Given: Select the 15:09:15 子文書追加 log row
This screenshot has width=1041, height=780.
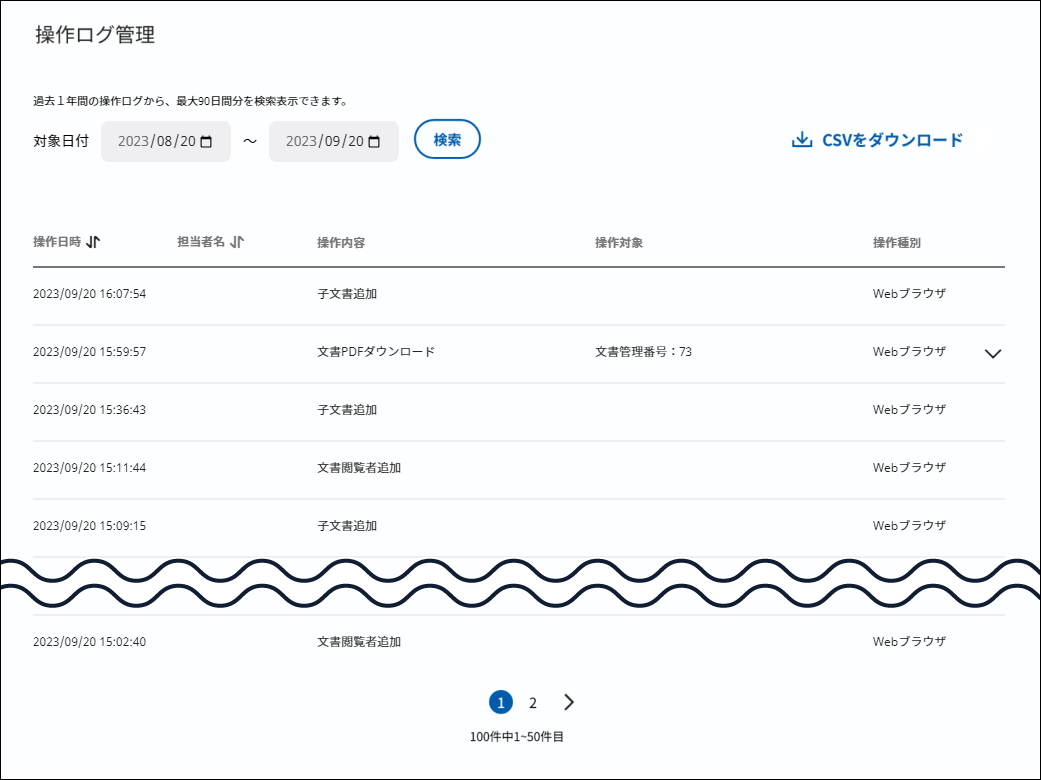Looking at the screenshot, I should pyautogui.click(x=518, y=526).
